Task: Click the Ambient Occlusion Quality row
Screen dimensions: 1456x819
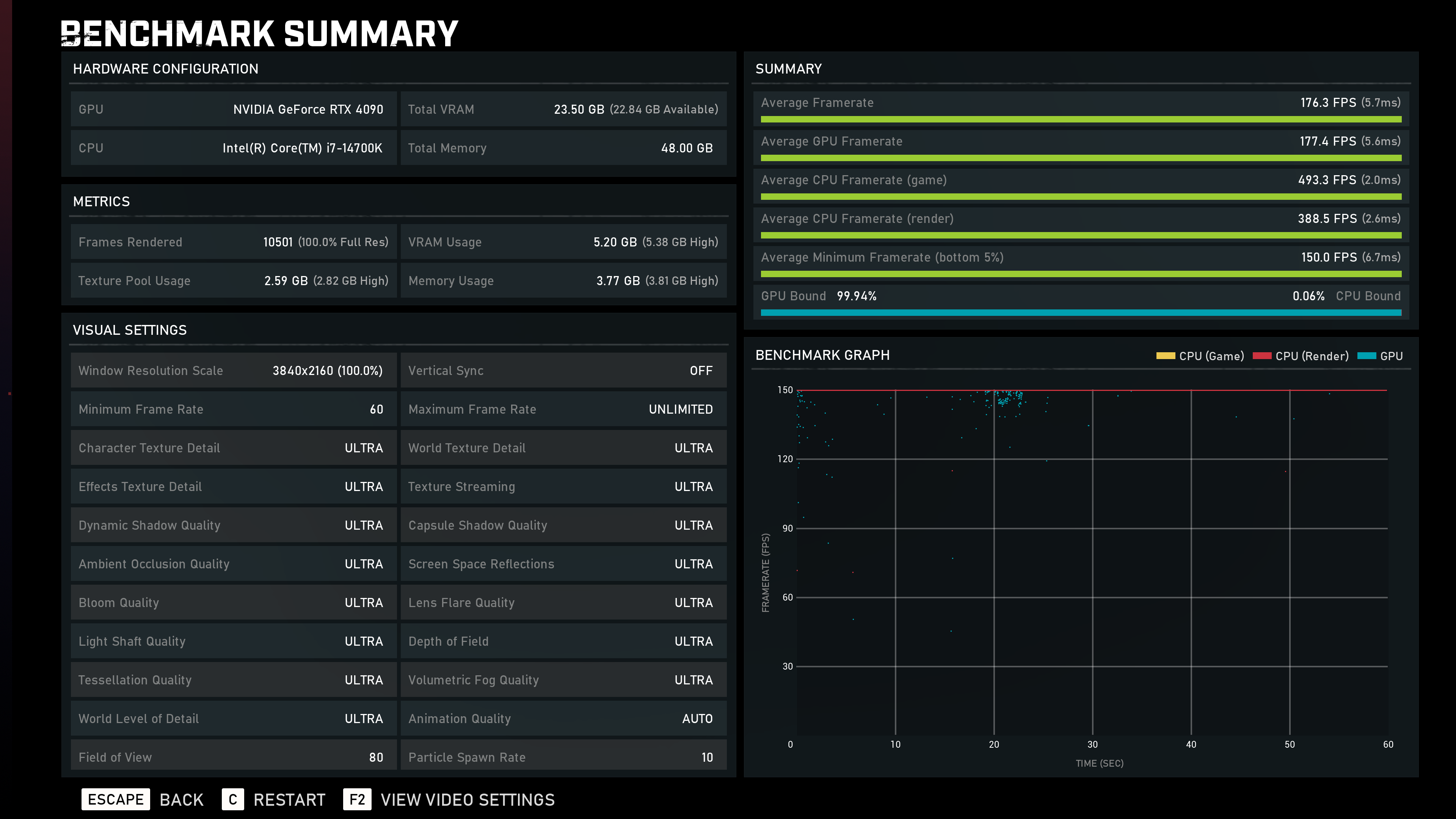Action: (x=234, y=564)
